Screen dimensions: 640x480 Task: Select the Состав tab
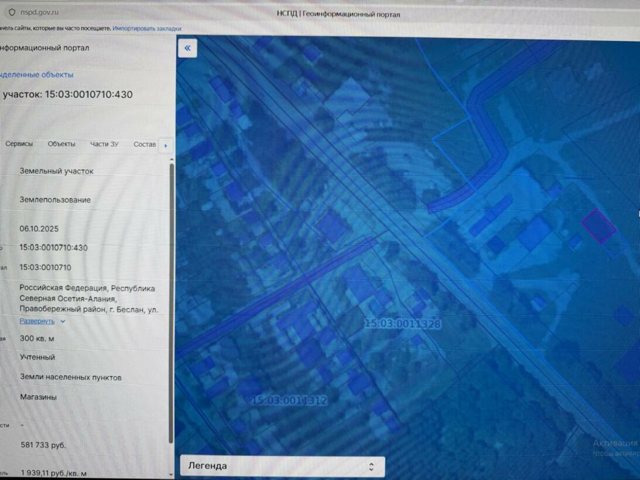pos(144,144)
